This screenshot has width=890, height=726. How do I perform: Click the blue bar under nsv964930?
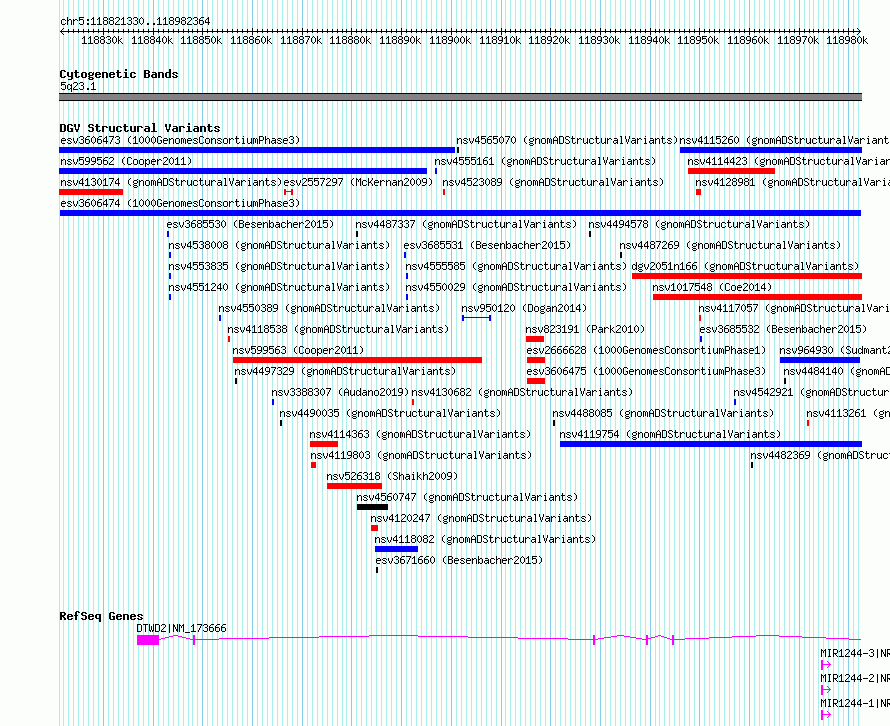[820, 360]
